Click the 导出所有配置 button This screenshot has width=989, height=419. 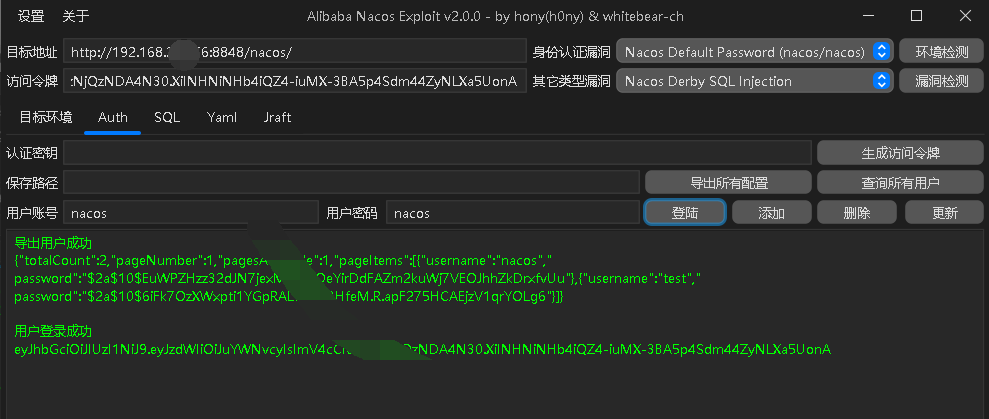point(729,183)
